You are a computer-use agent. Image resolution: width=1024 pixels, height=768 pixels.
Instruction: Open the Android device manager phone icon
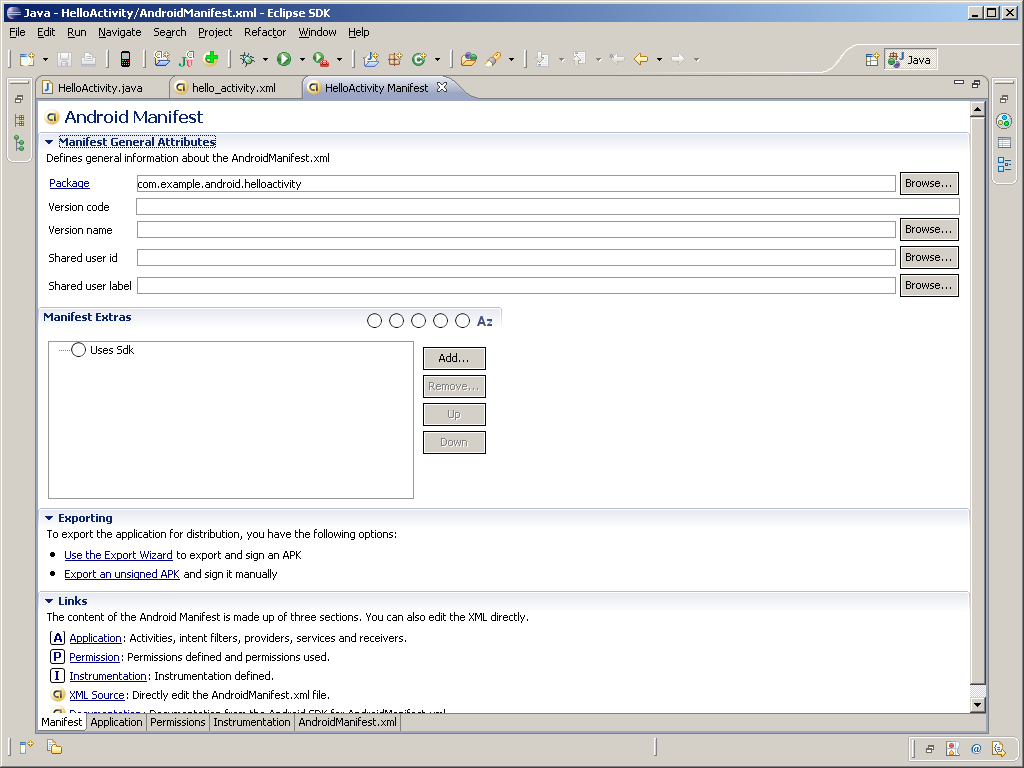(x=125, y=59)
